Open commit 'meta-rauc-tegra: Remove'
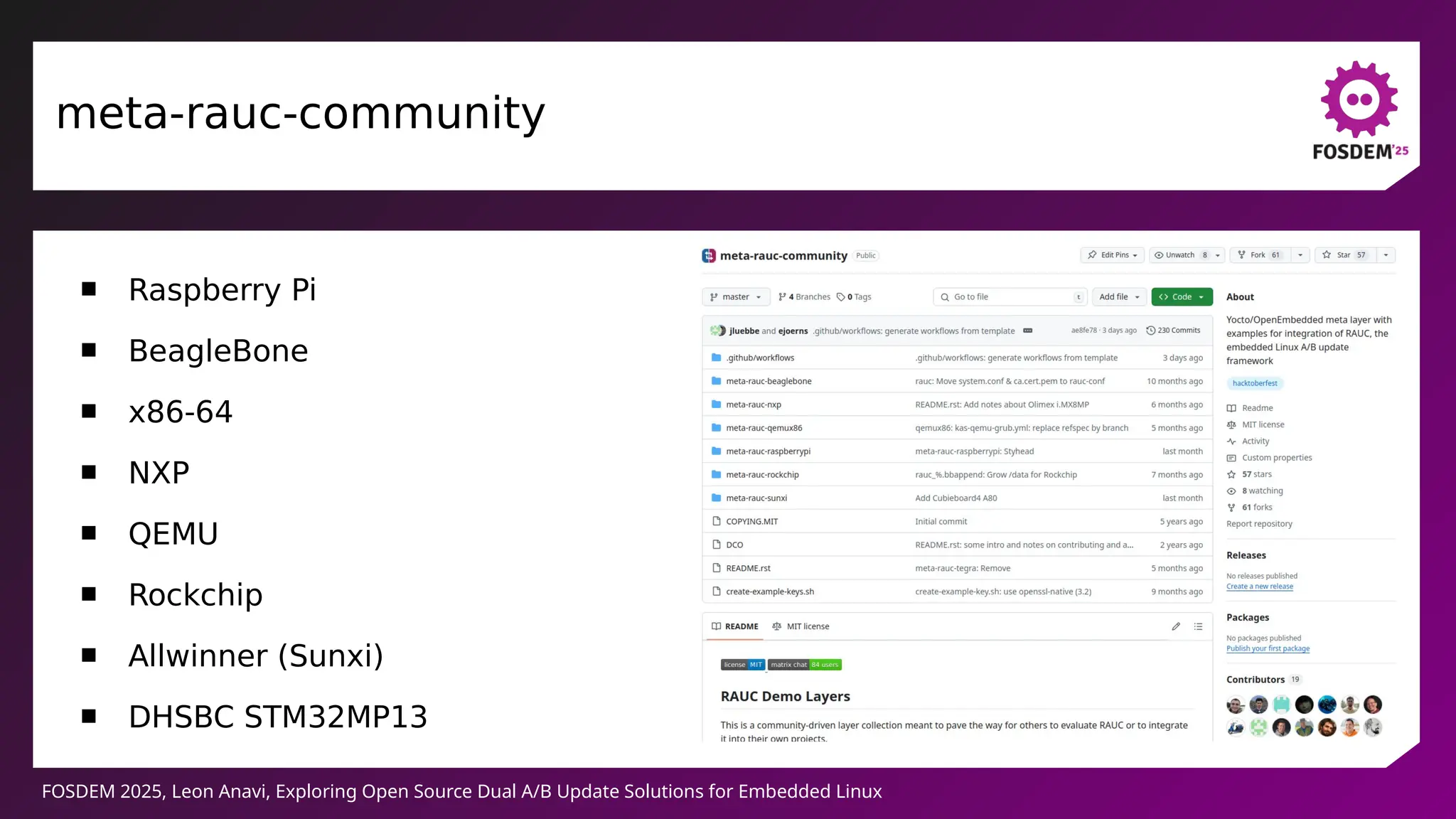 pyautogui.click(x=963, y=569)
